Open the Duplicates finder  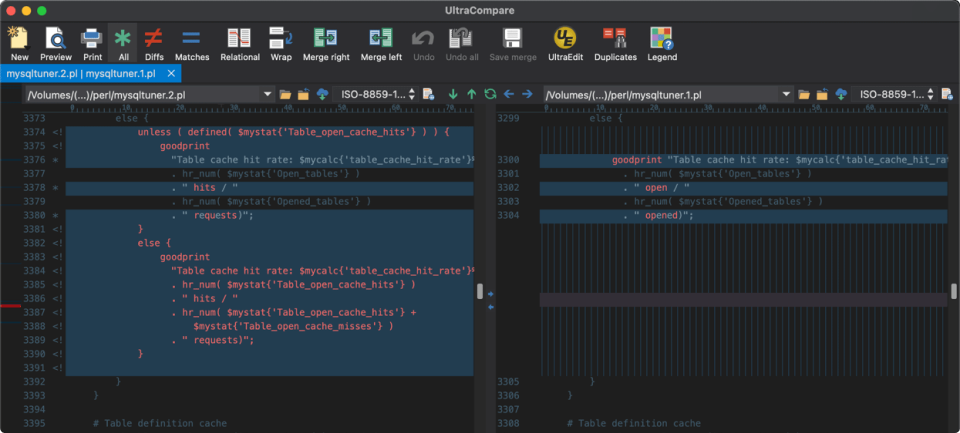coord(615,40)
